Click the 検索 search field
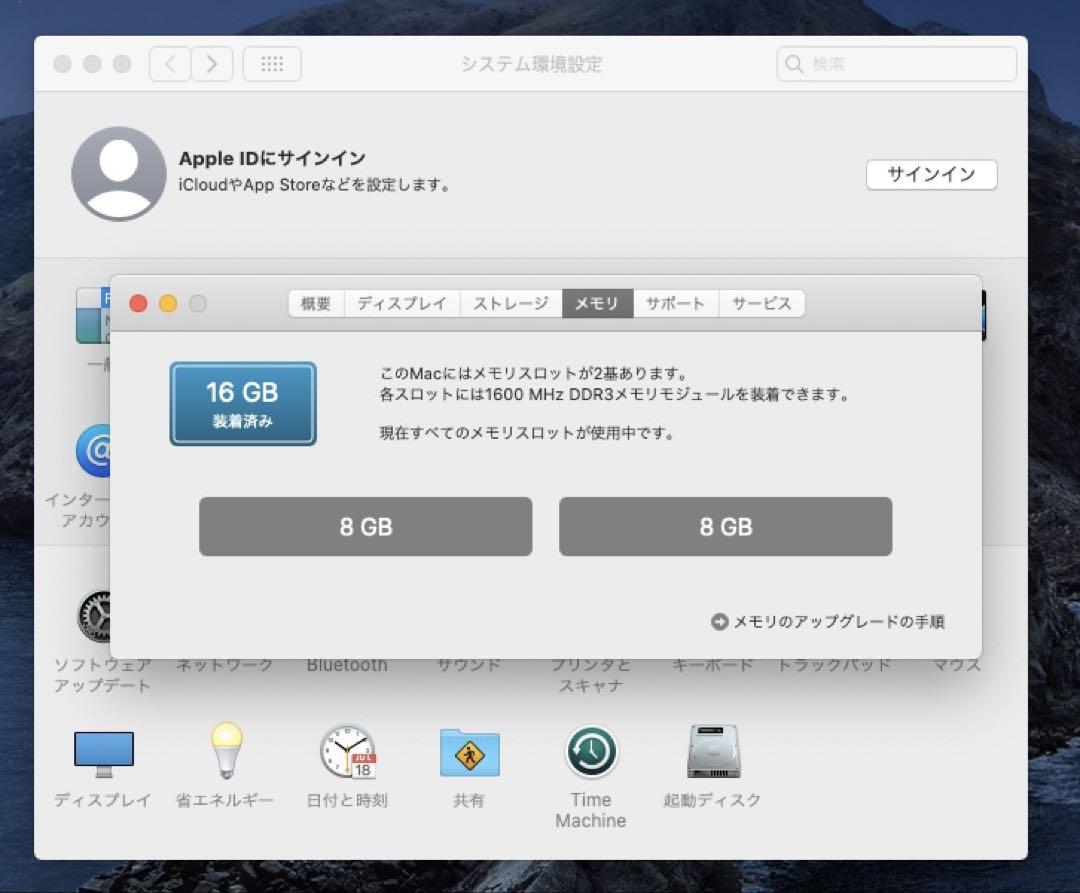 click(896, 64)
